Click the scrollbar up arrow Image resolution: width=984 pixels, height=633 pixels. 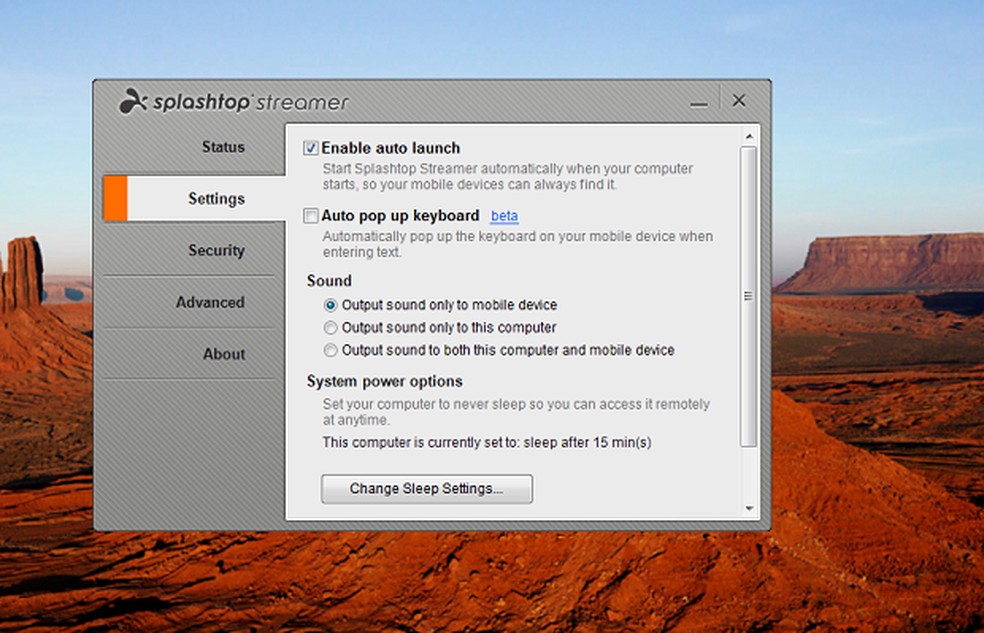749,136
